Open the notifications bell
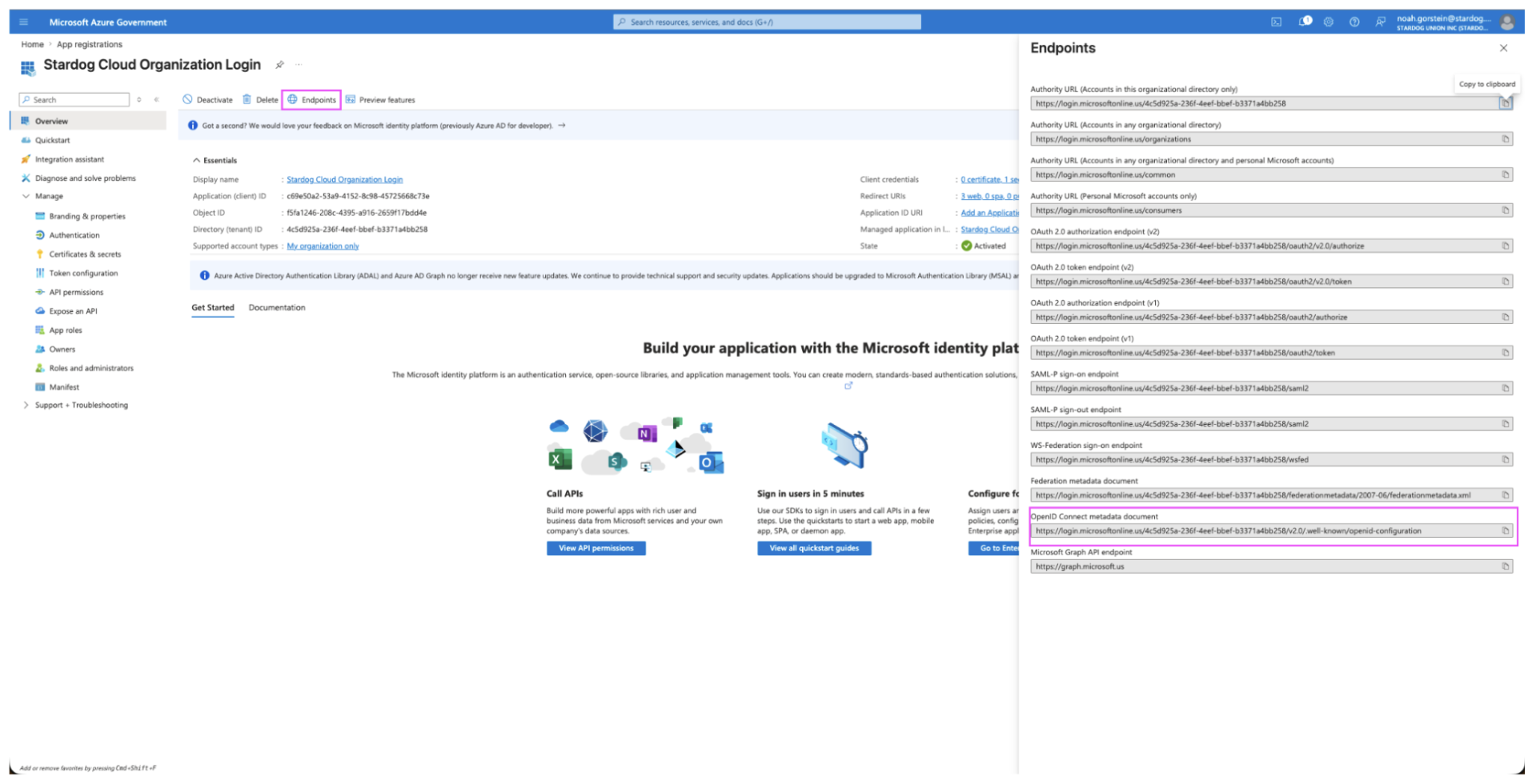 pos(1305,22)
